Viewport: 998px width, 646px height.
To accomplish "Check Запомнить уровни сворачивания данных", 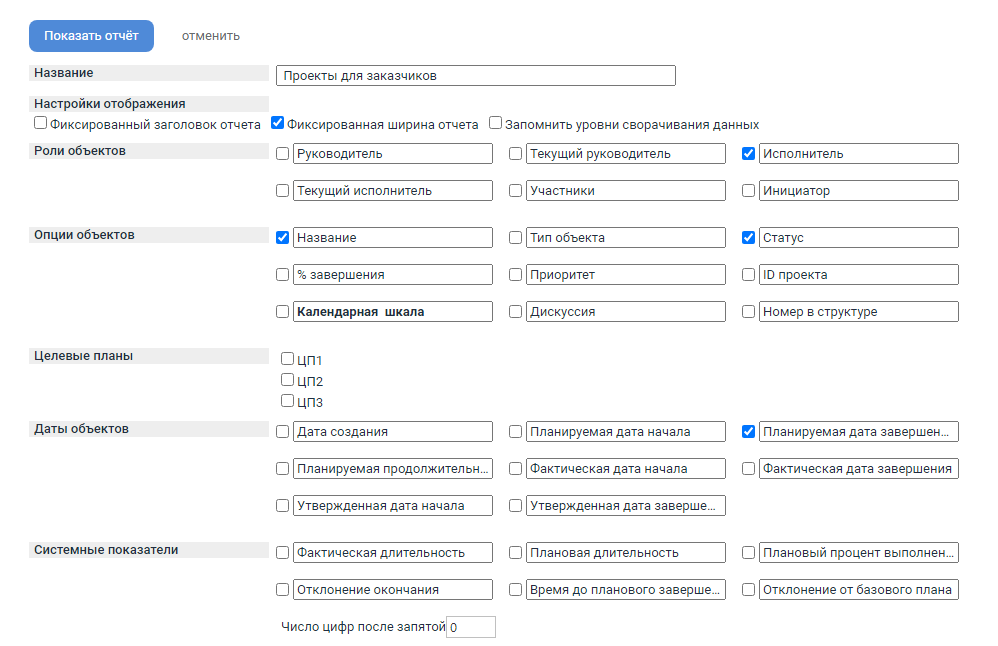I will [495, 124].
